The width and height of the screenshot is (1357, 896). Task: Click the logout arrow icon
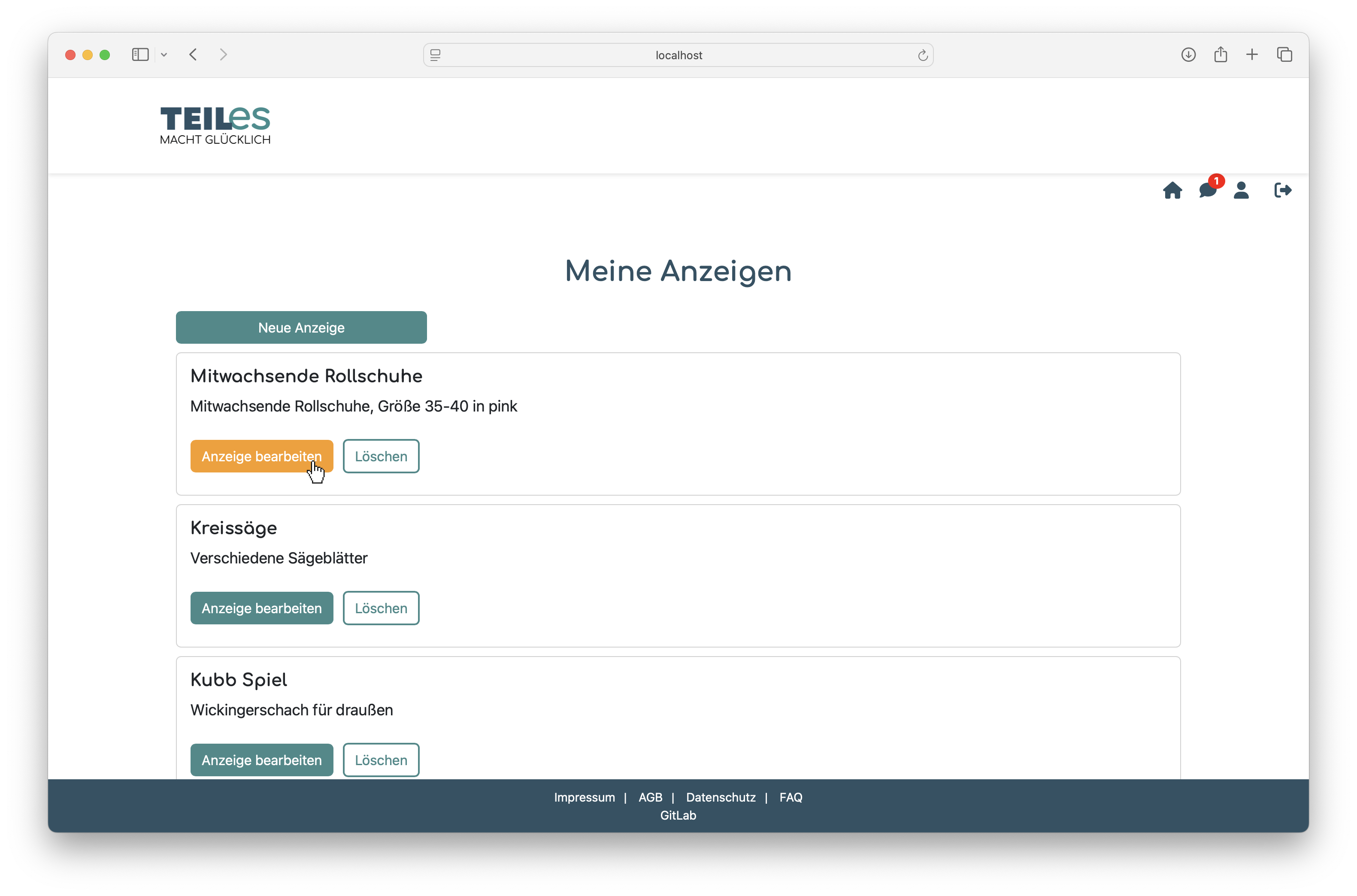(x=1282, y=190)
